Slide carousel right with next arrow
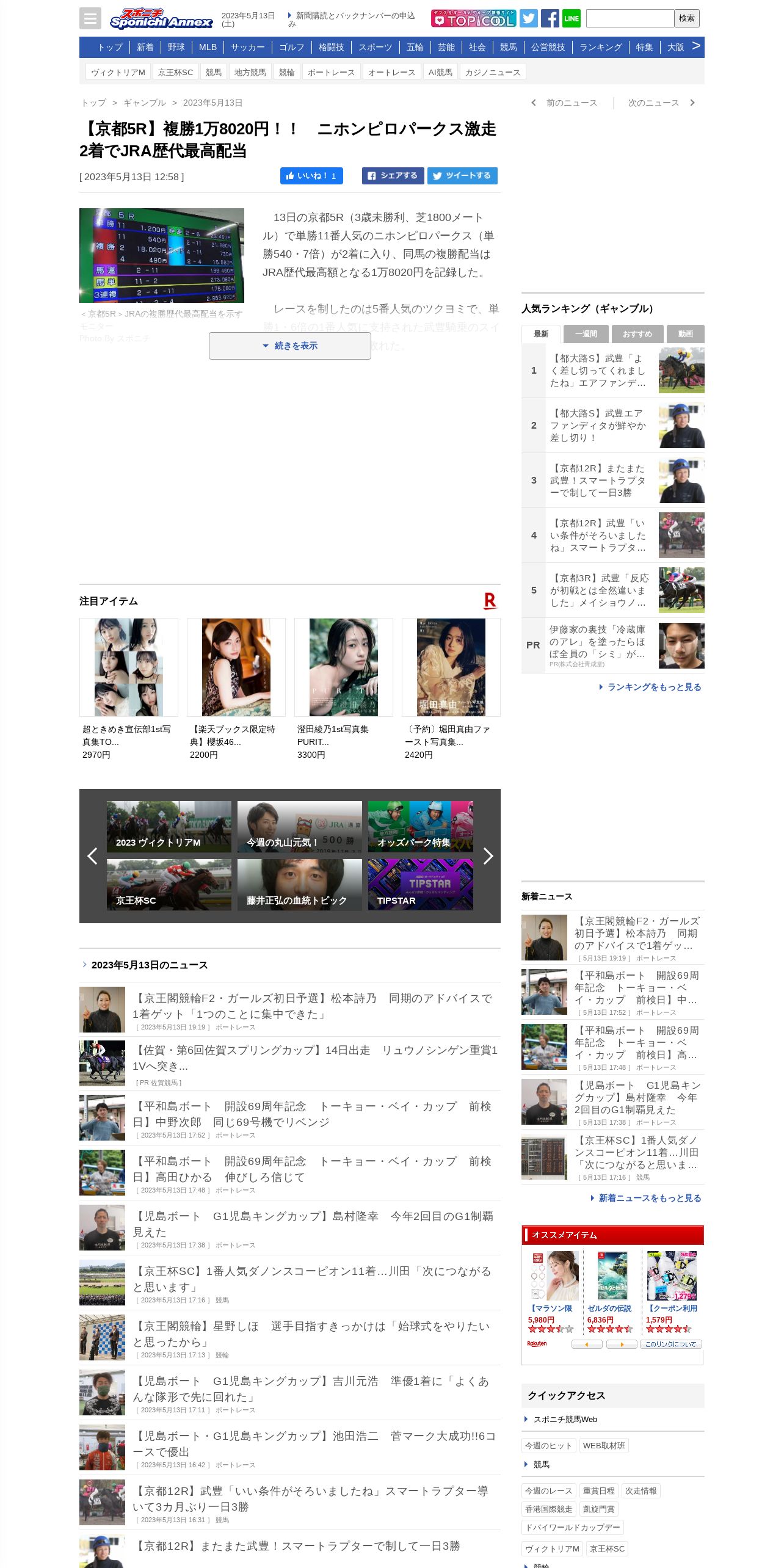The image size is (784, 1568). (488, 856)
